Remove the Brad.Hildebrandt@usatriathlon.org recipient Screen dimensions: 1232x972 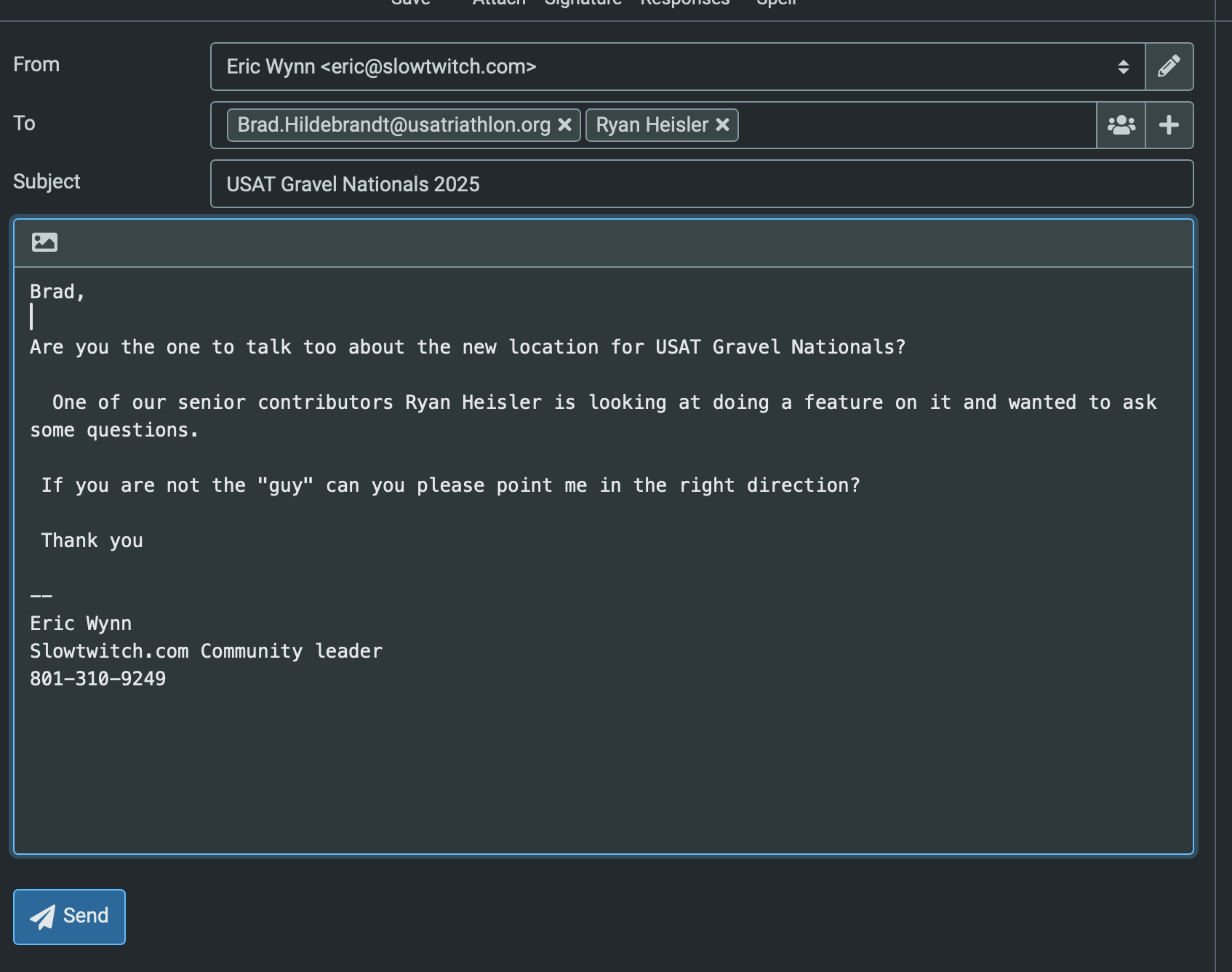[564, 125]
